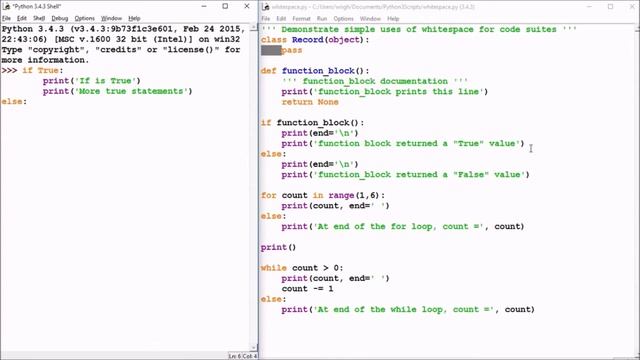Open the Shell menu in Python Shell
This screenshot has height=360, width=640.
pos(39,18)
